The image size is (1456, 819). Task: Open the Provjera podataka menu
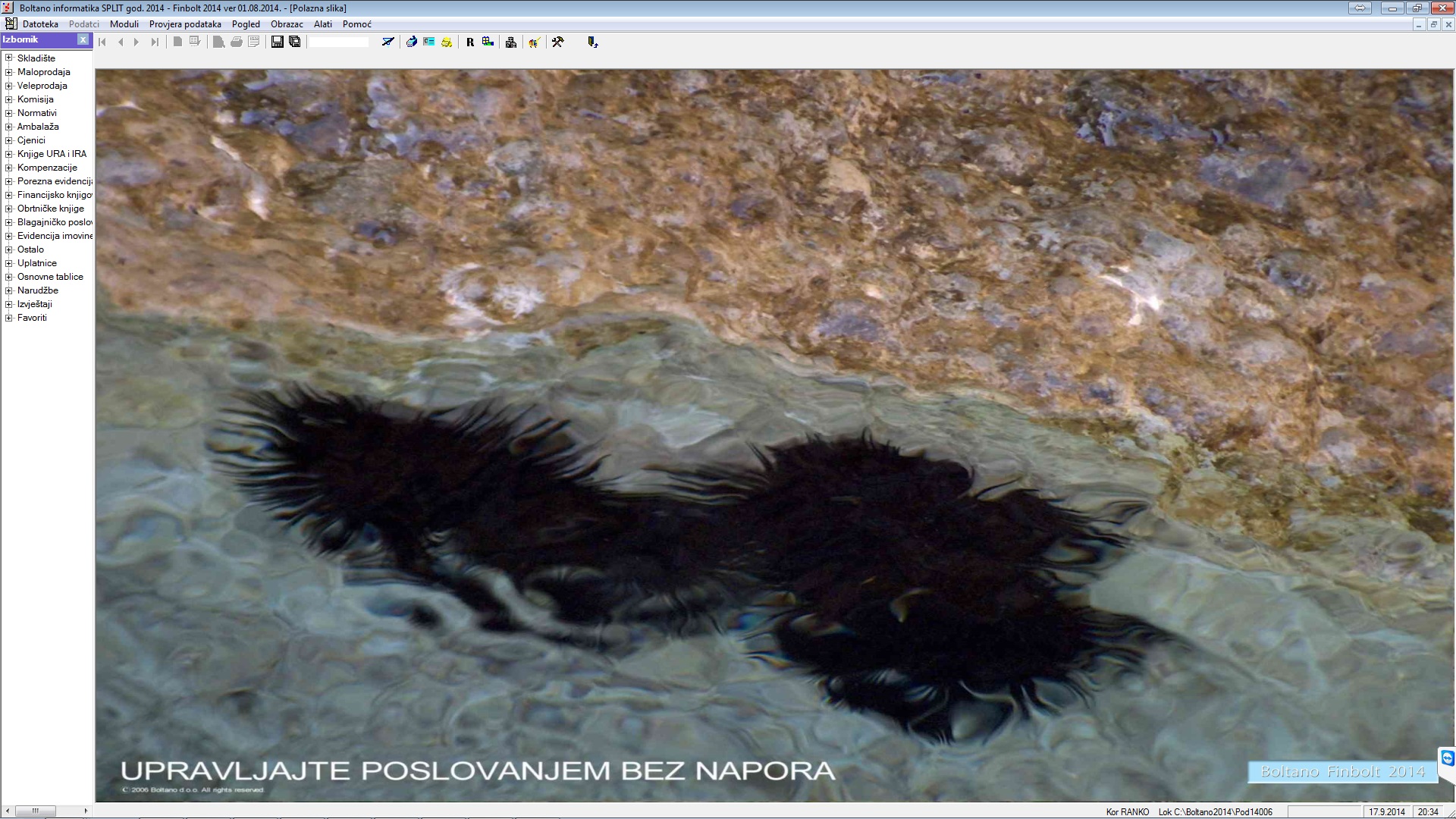(x=185, y=24)
